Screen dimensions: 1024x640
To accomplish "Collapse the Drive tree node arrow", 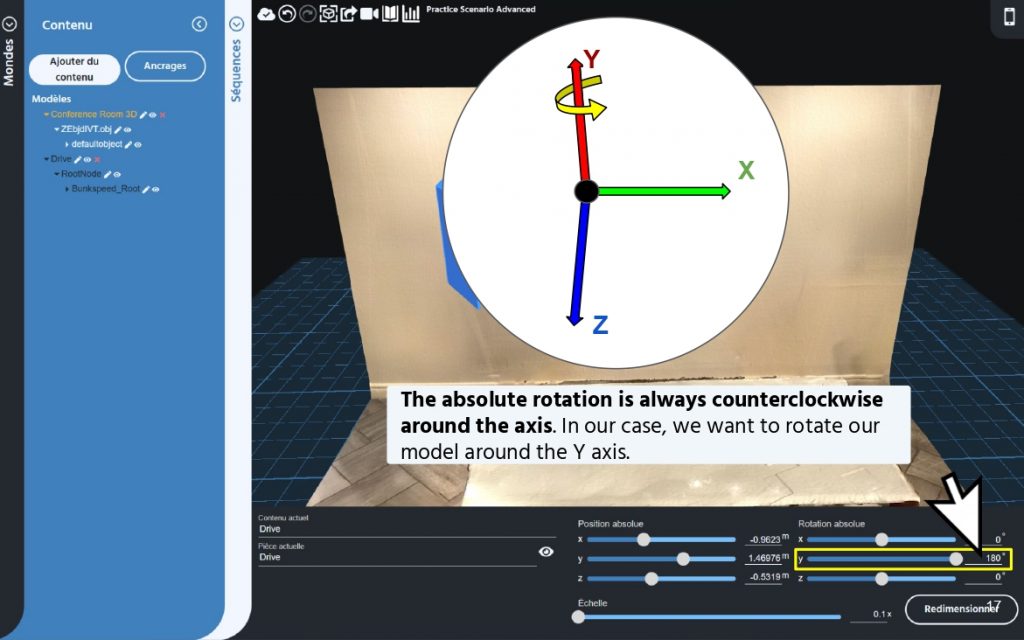I will (46, 159).
